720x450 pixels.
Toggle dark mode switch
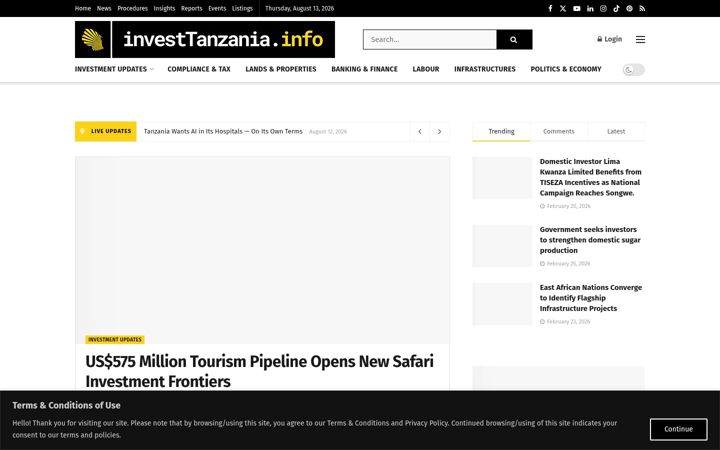(634, 69)
